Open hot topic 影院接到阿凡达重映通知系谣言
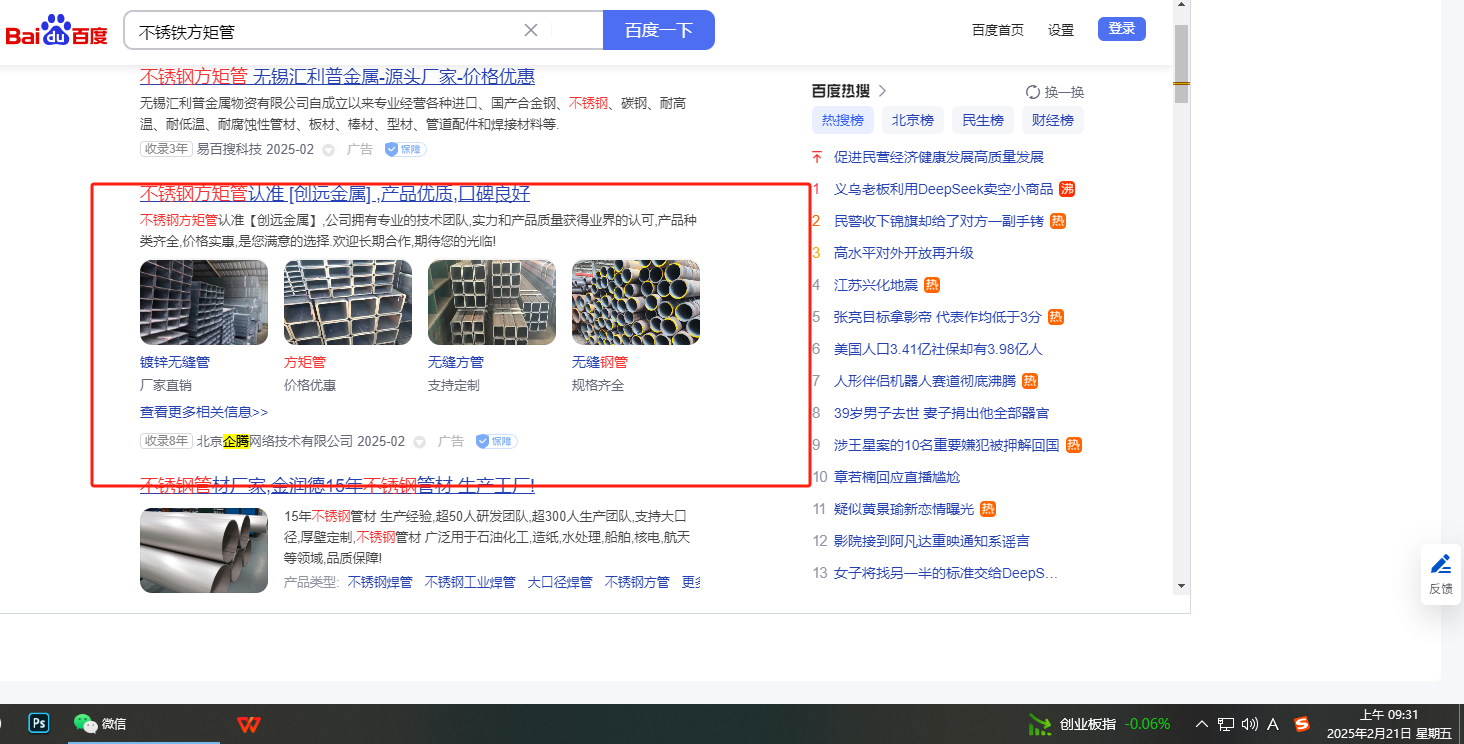The width and height of the screenshot is (1464, 744). coord(932,541)
